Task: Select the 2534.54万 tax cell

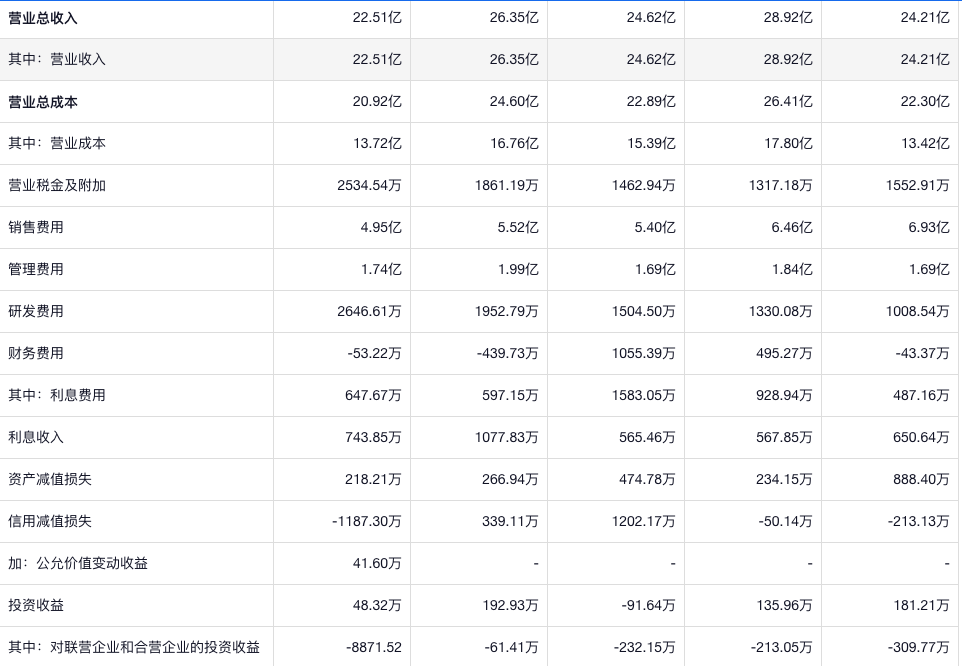Action: tap(369, 186)
